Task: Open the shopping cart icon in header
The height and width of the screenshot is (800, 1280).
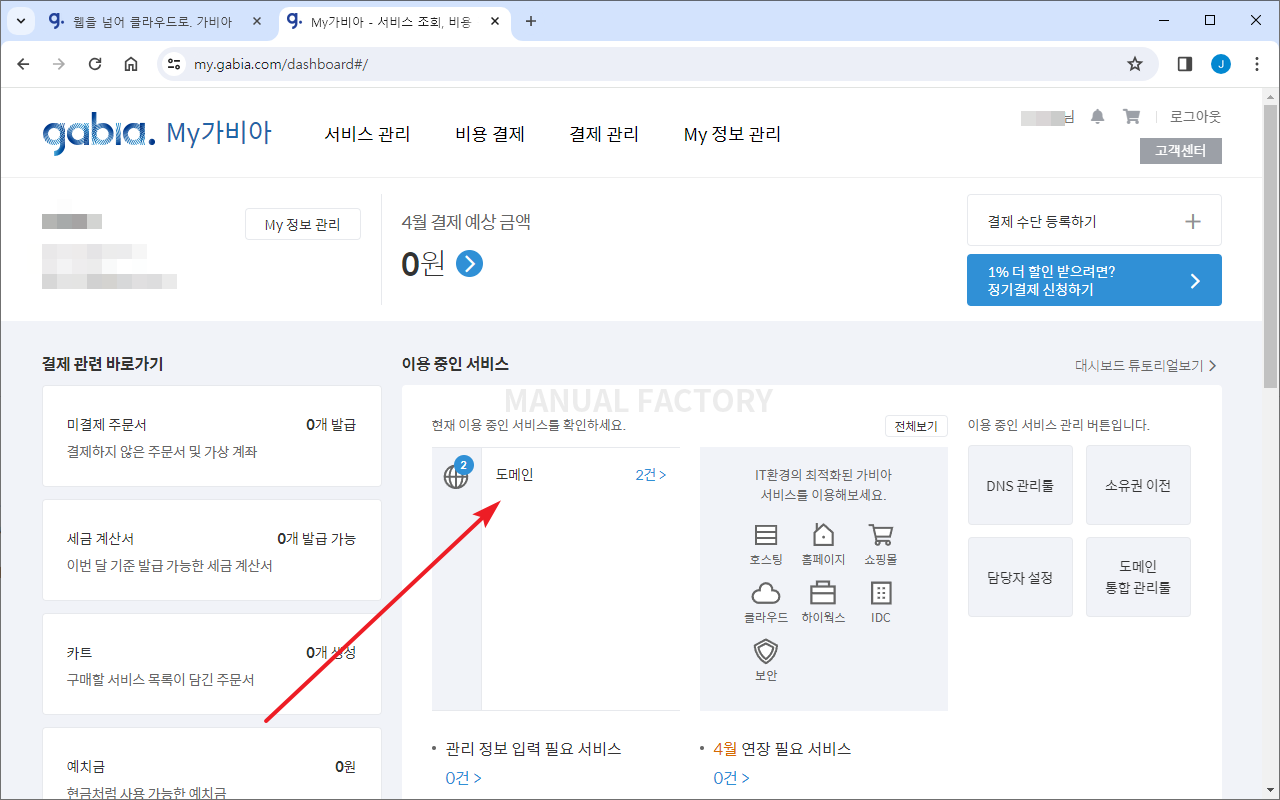Action: tap(1132, 117)
